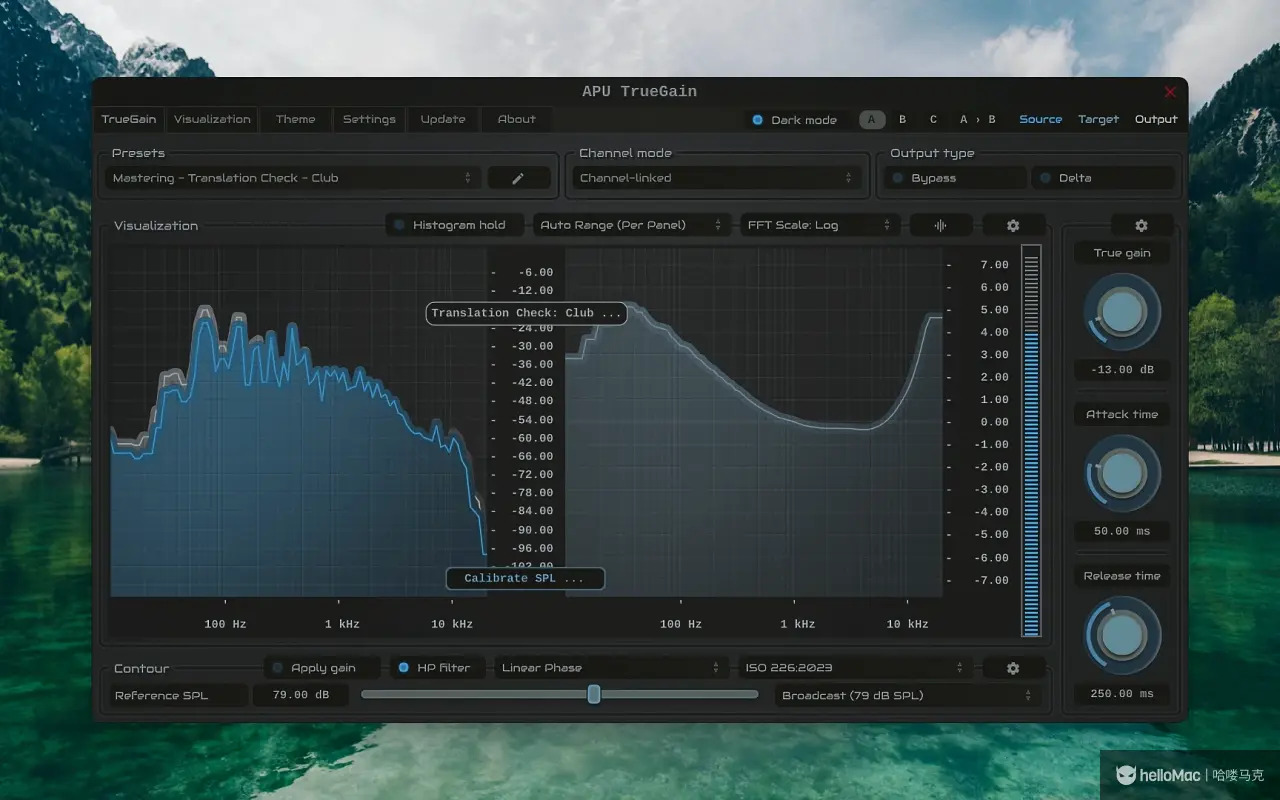Open the Theme tab
Screen dimensions: 1280x800
click(x=296, y=119)
